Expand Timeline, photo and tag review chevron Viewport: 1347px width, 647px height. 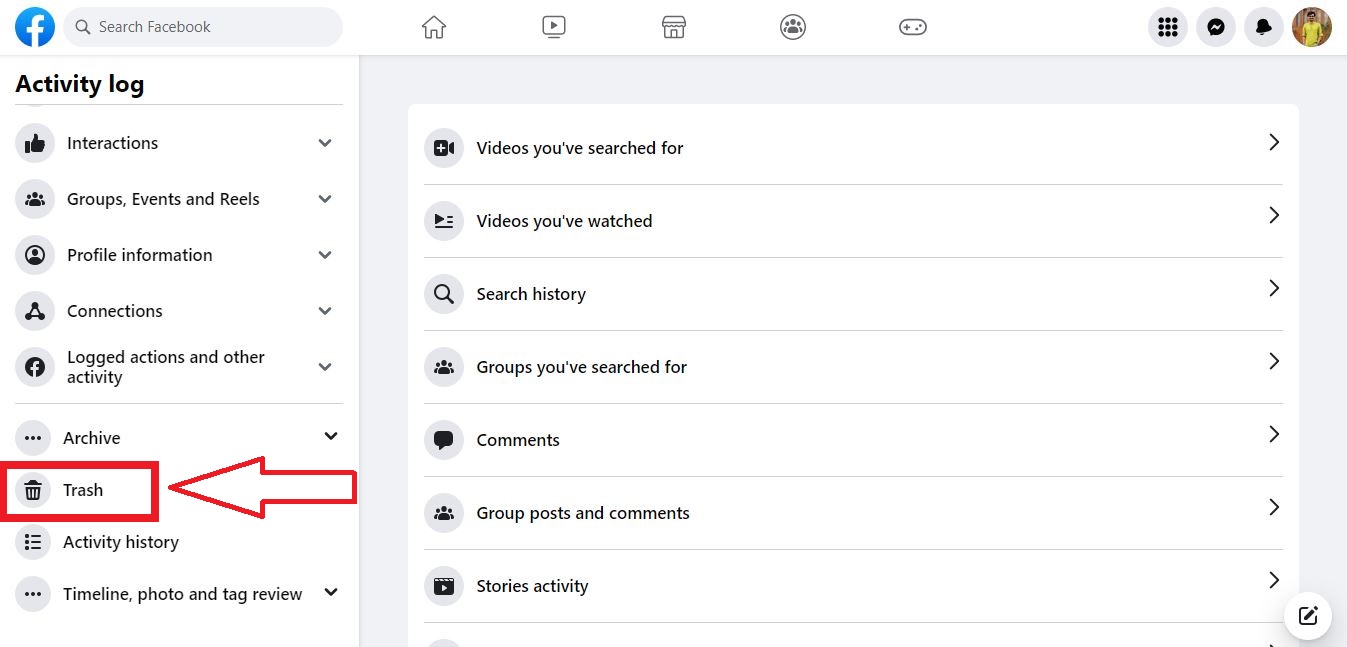coord(331,592)
